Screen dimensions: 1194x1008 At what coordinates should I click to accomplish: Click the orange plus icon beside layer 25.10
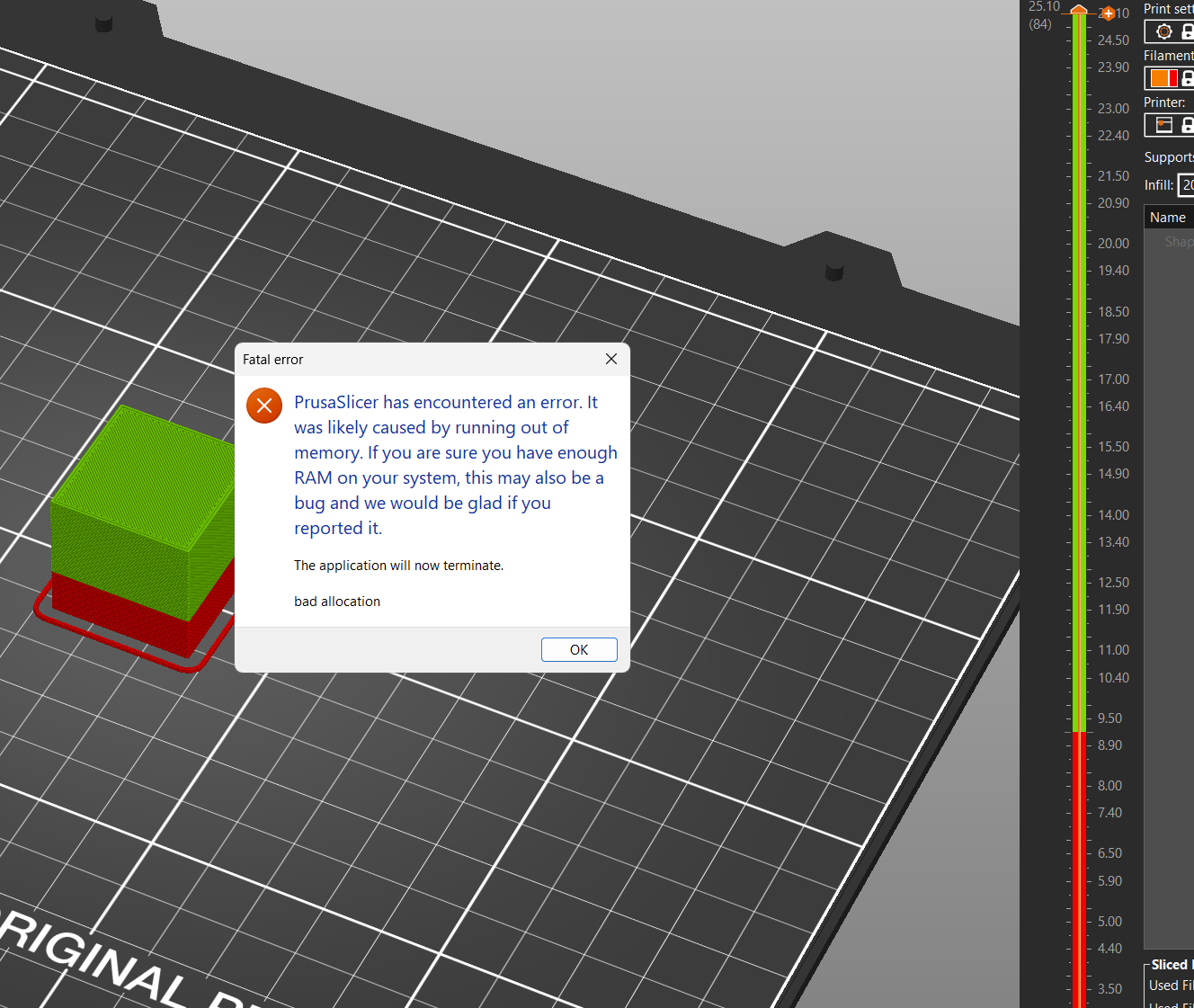coord(1109,13)
